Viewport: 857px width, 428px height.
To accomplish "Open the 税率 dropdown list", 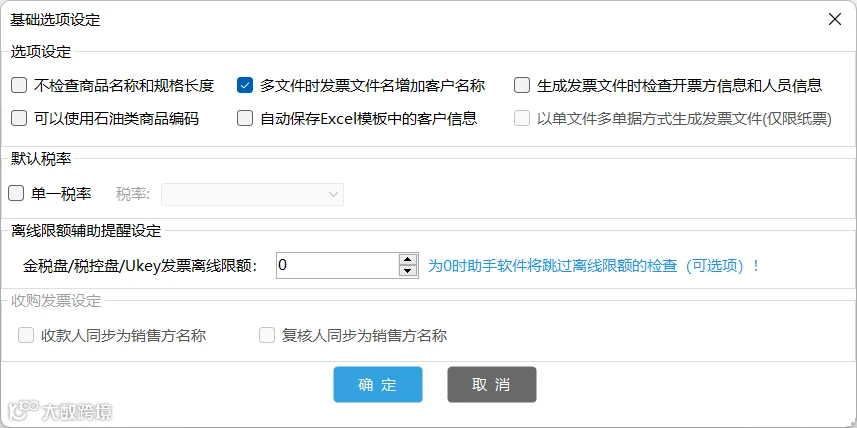I will pyautogui.click(x=253, y=194).
